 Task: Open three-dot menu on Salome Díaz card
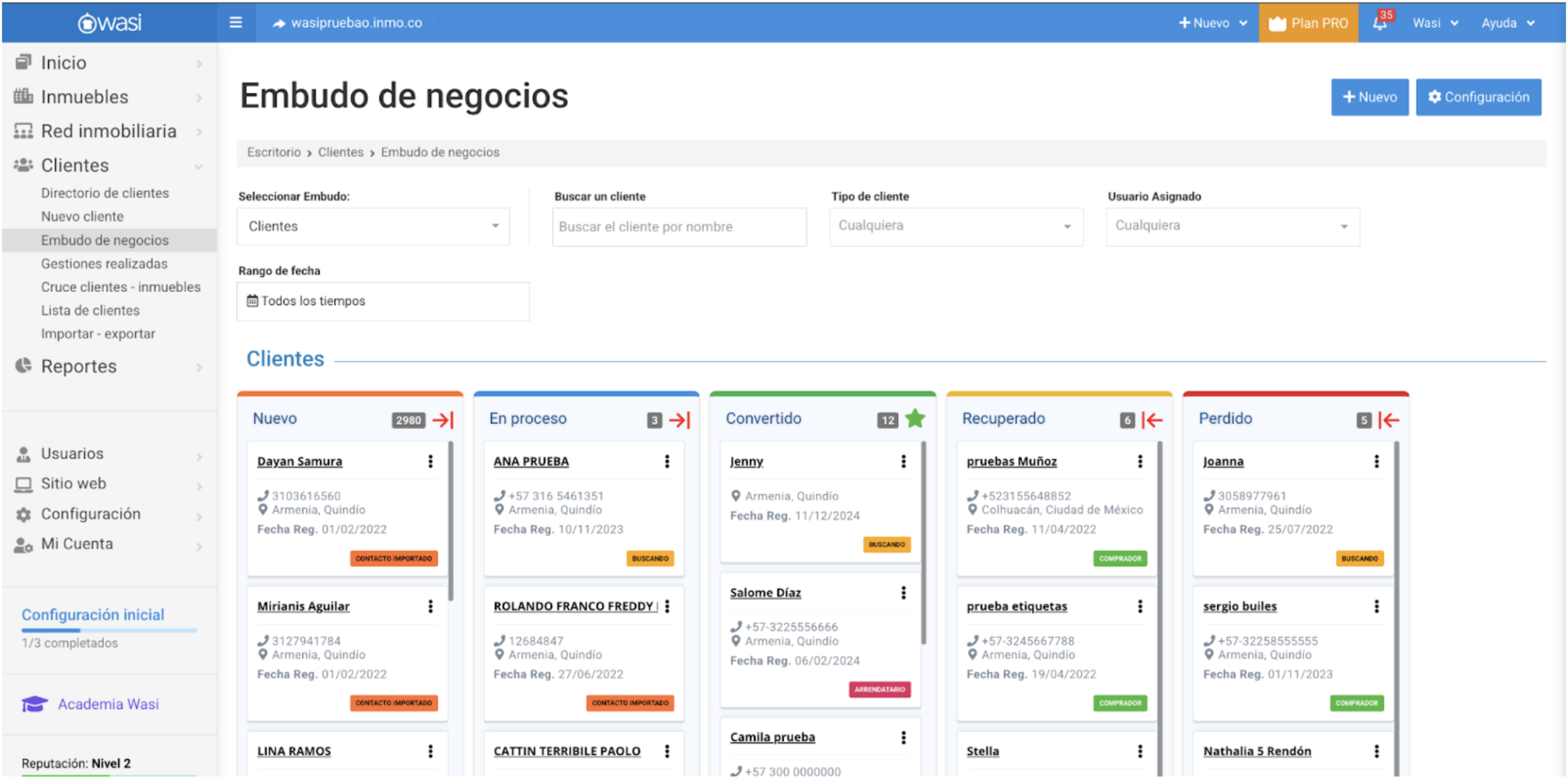[903, 593]
